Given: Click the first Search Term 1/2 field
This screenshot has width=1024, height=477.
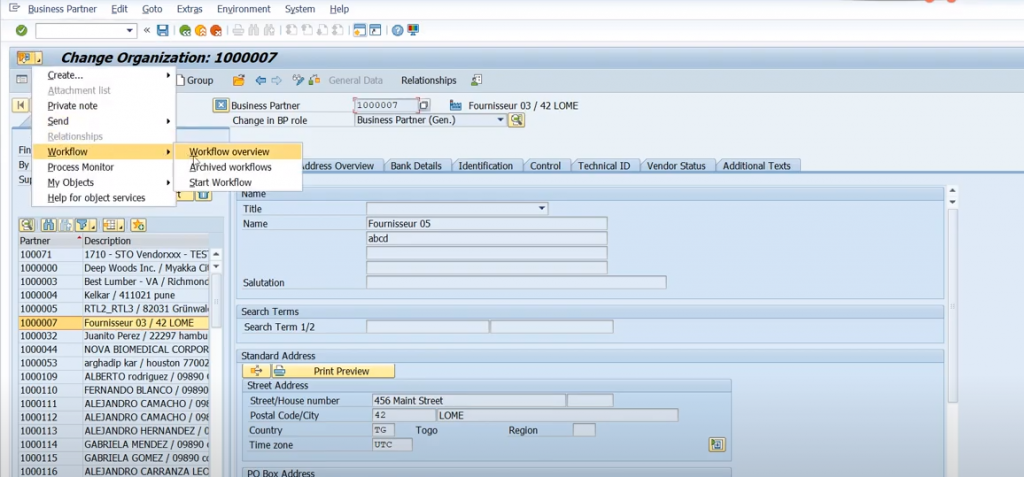Looking at the screenshot, I should pos(428,327).
